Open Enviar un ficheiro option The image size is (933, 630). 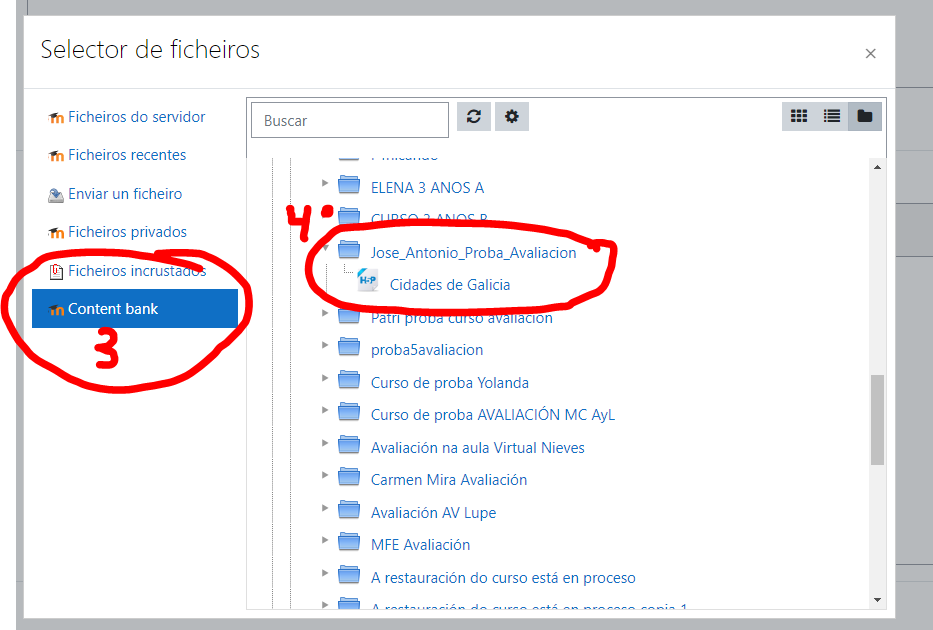124,194
